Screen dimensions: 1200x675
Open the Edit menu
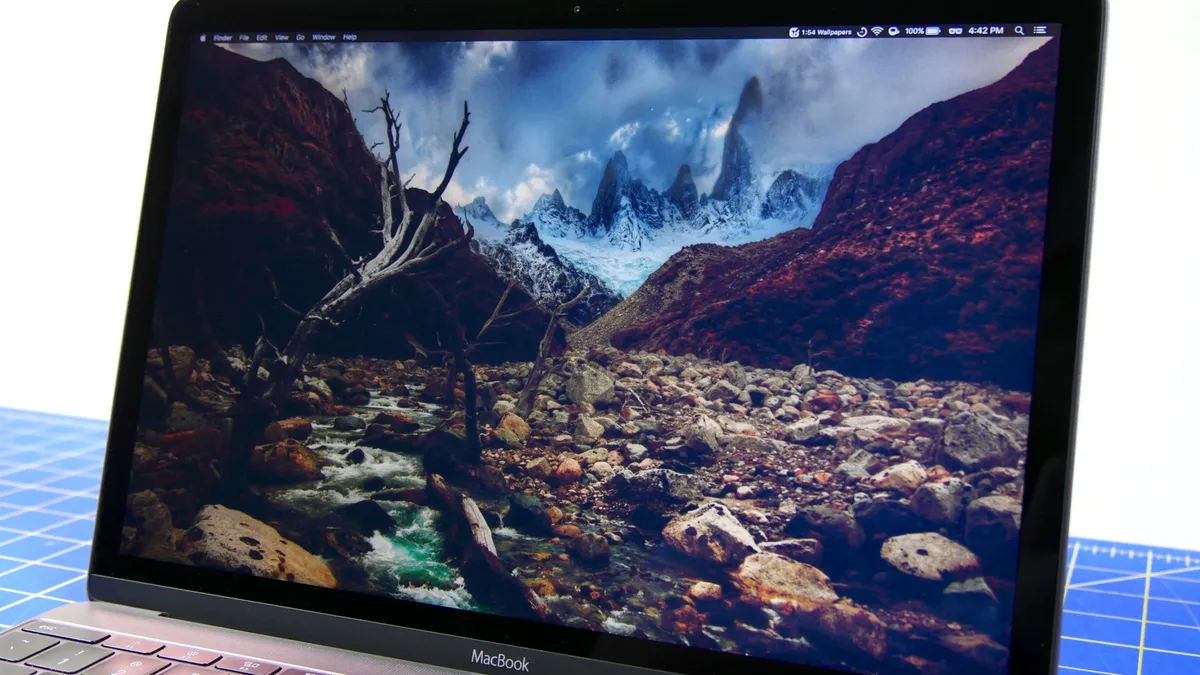coord(264,38)
